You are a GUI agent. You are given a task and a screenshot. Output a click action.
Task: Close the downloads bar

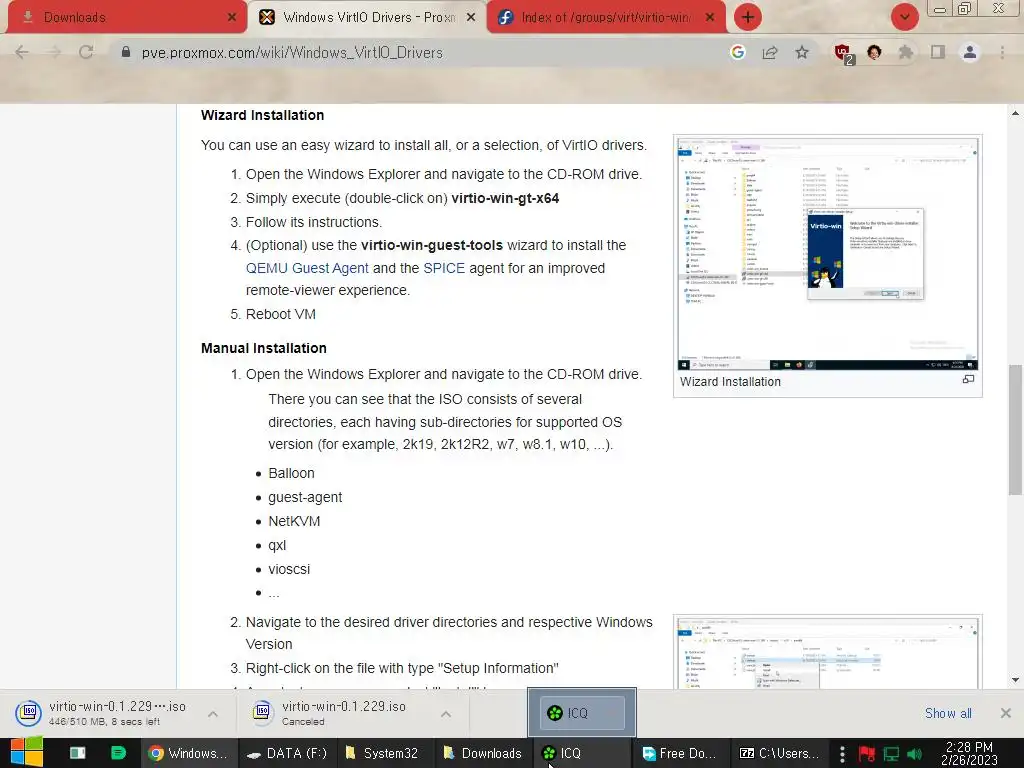(x=1006, y=713)
